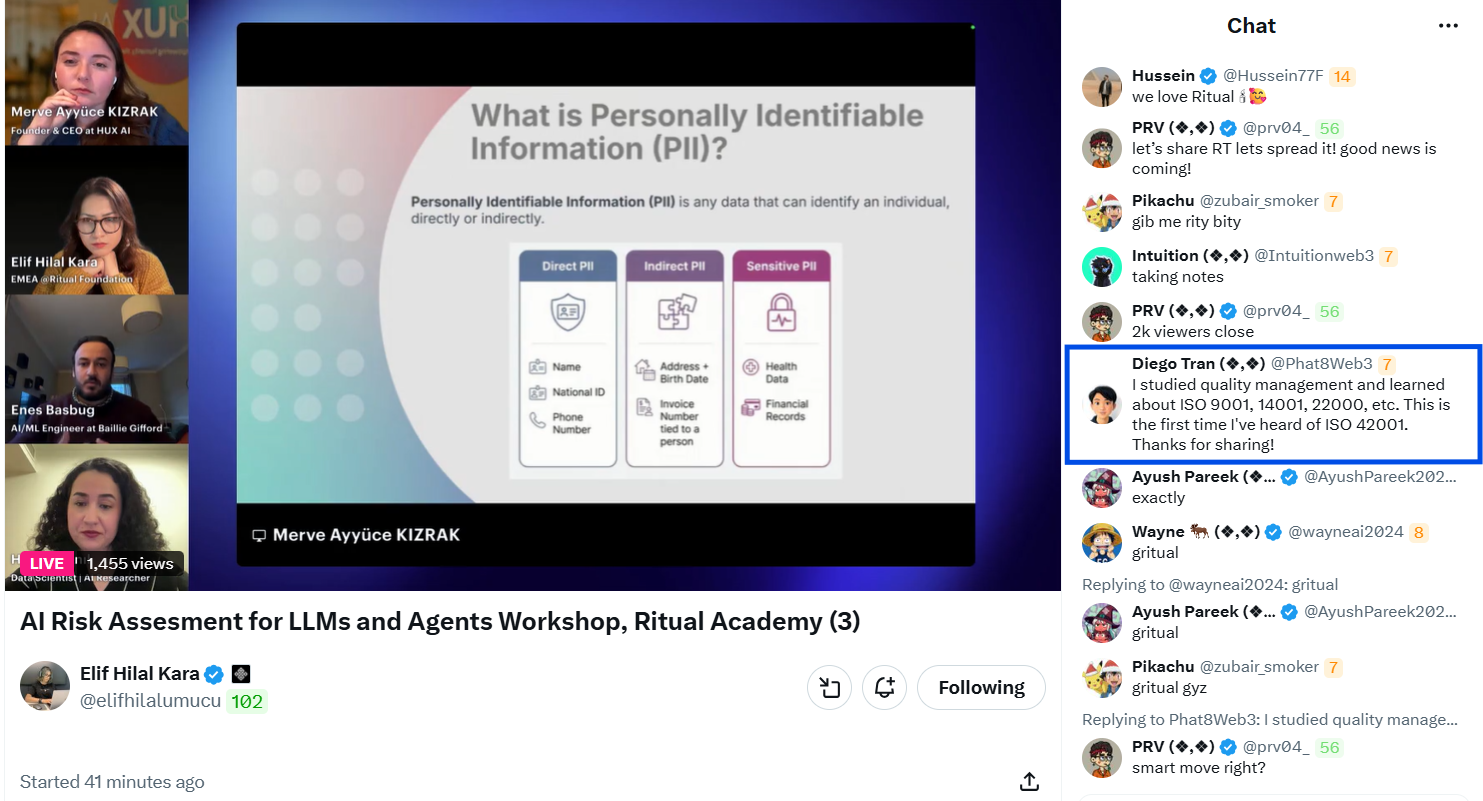This screenshot has height=801, width=1483.
Task: Click the LIVE badge on the video
Action: pyautogui.click(x=46, y=563)
